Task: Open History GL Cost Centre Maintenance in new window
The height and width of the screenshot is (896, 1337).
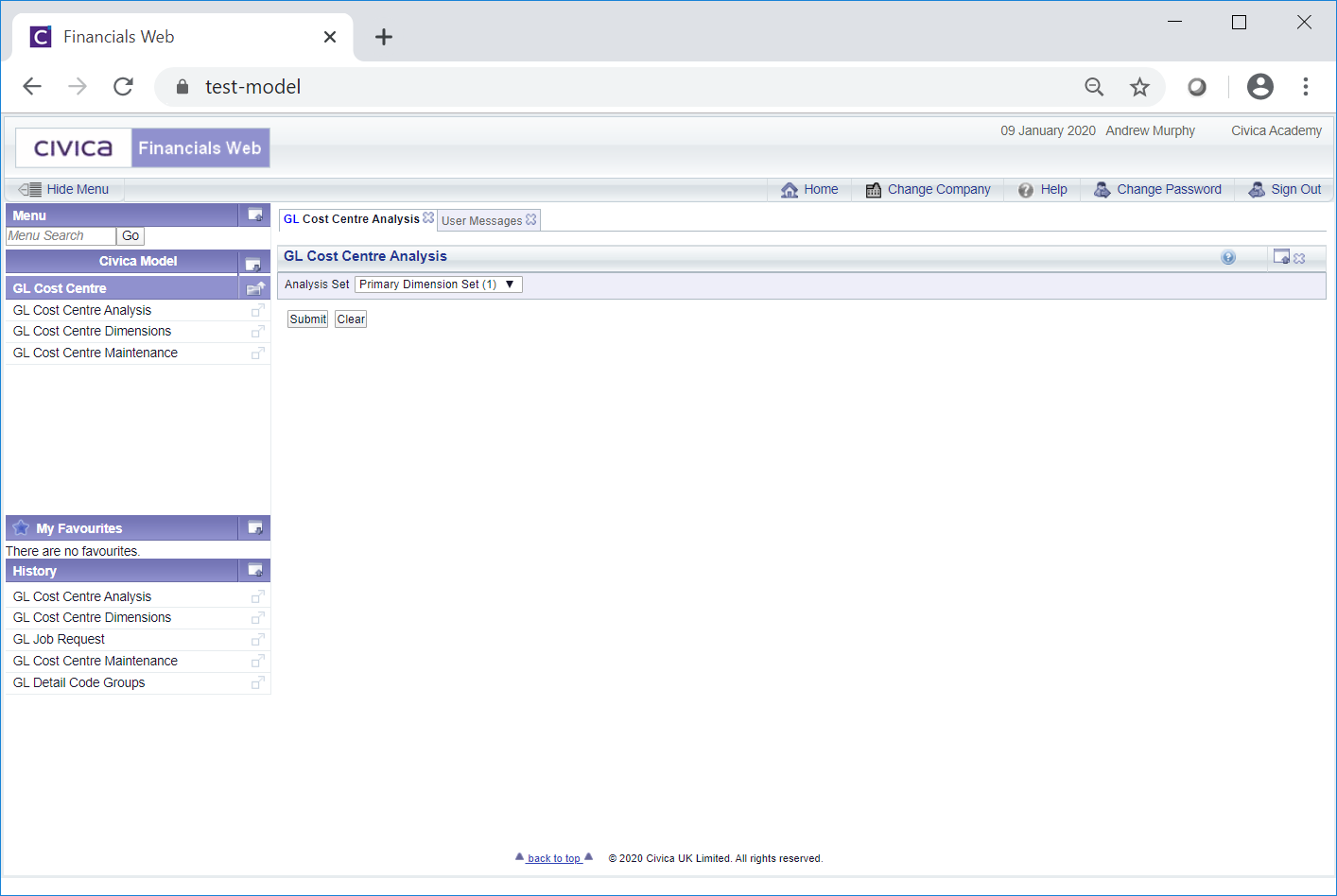Action: click(x=257, y=661)
